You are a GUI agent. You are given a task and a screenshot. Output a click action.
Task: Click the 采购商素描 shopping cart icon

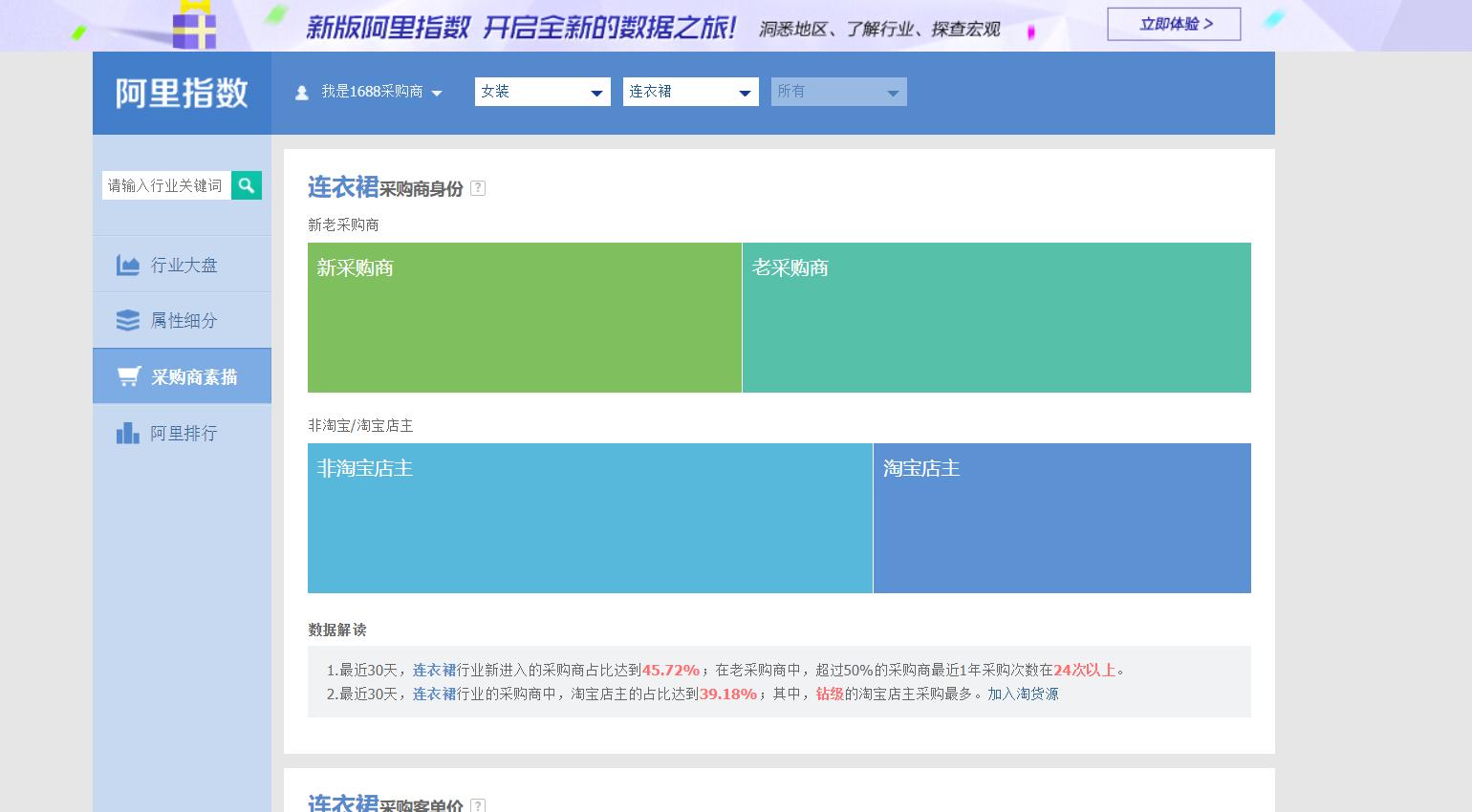pos(128,374)
